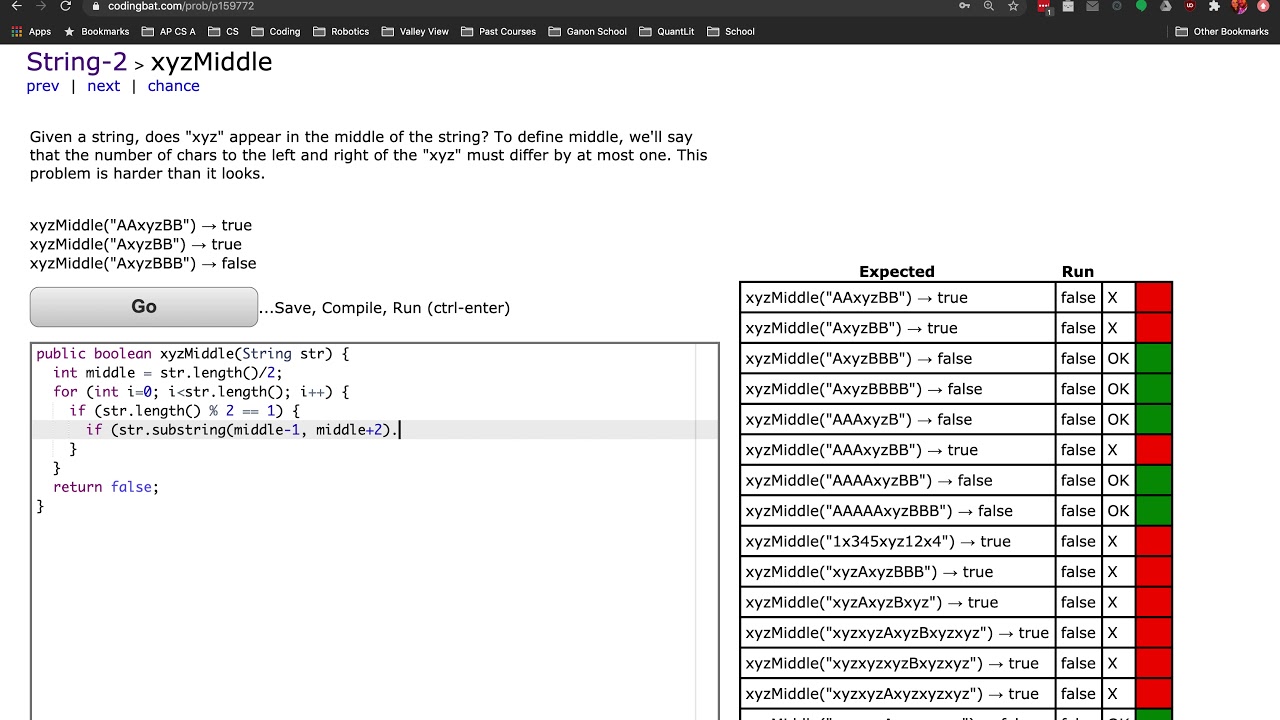Open the LastPass extension icon

pyautogui.click(x=1044, y=7)
